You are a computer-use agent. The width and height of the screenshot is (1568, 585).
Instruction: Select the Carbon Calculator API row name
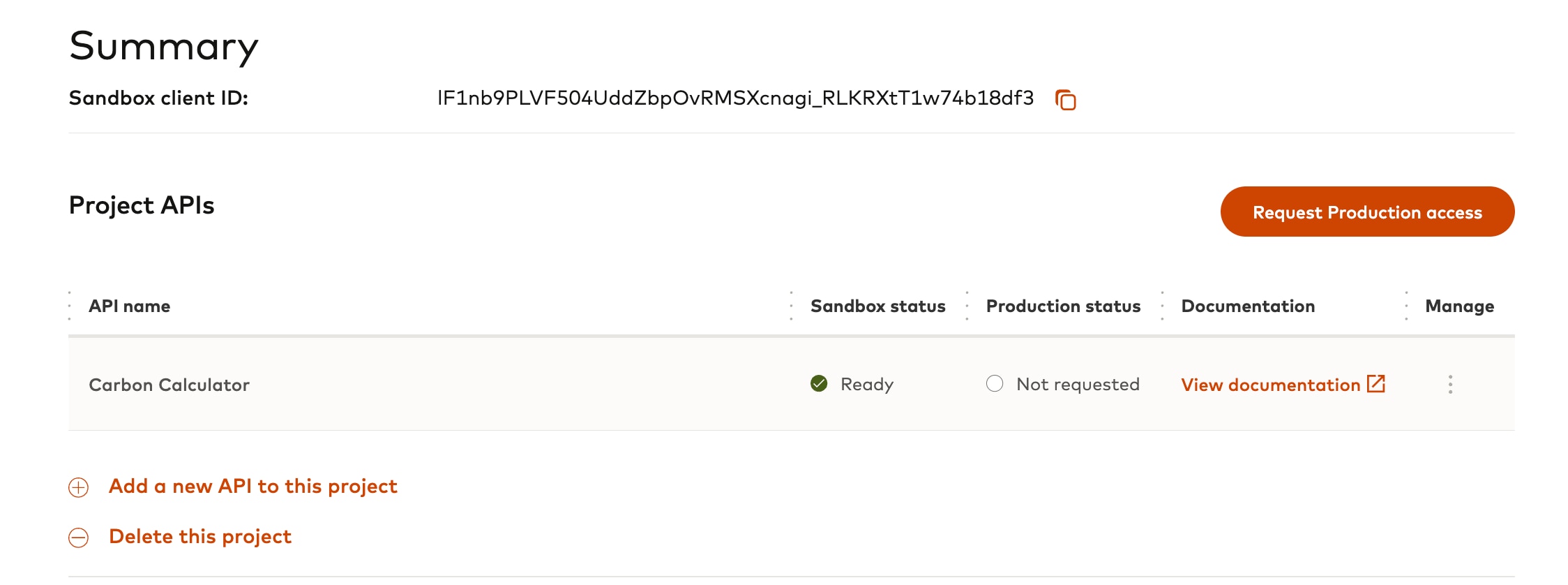coord(169,385)
